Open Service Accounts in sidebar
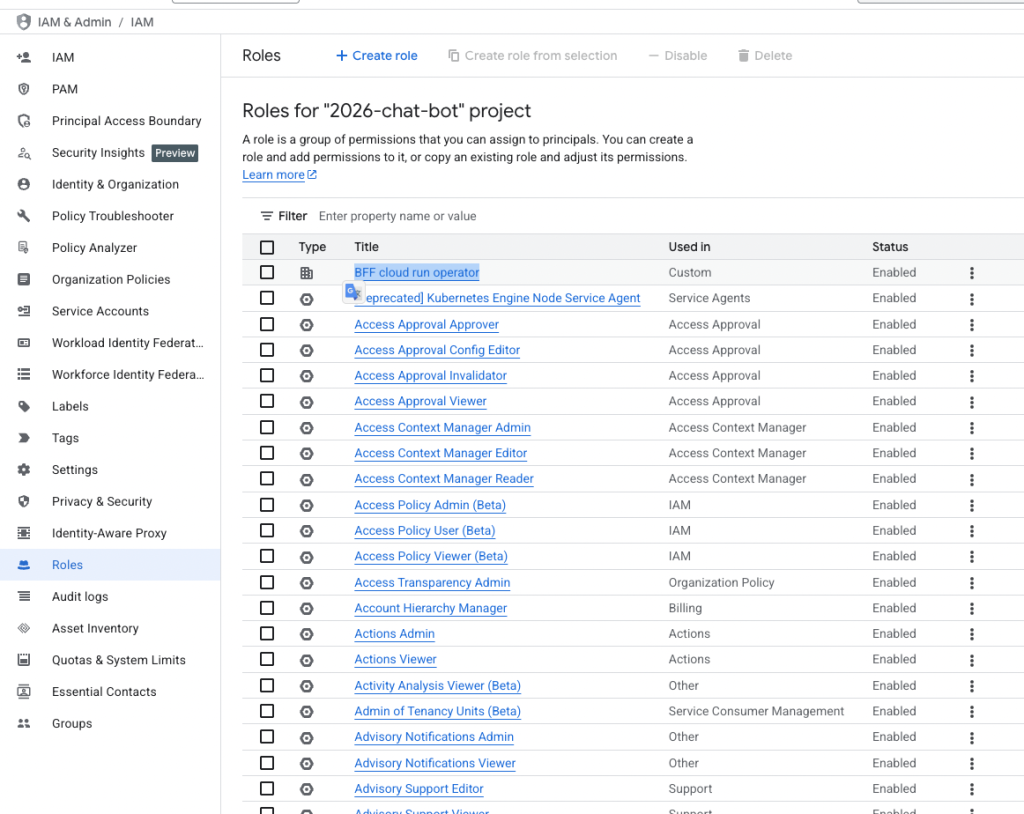The height and width of the screenshot is (814, 1024). (110, 311)
